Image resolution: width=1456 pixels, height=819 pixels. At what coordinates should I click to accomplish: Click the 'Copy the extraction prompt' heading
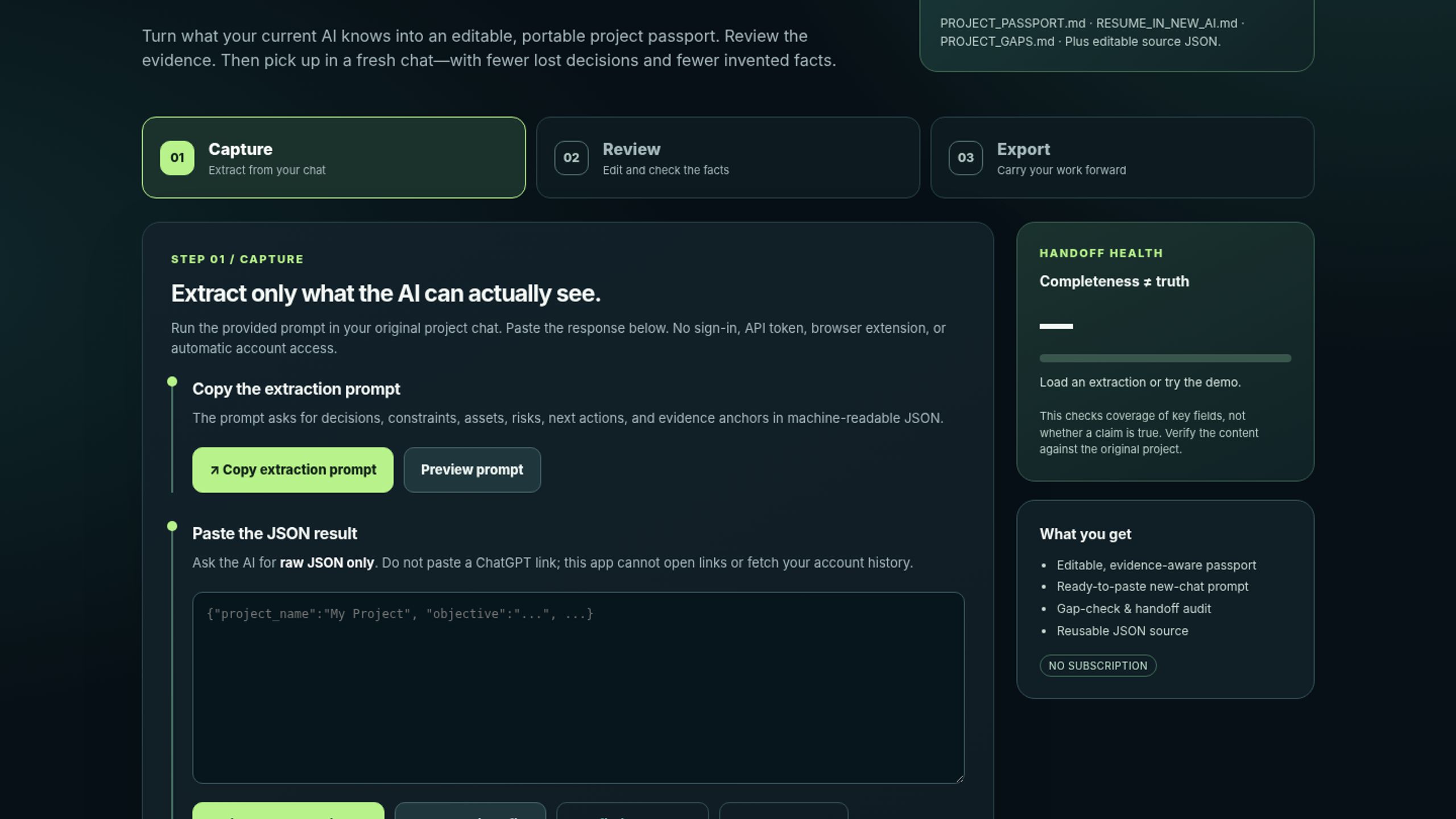pos(296,389)
